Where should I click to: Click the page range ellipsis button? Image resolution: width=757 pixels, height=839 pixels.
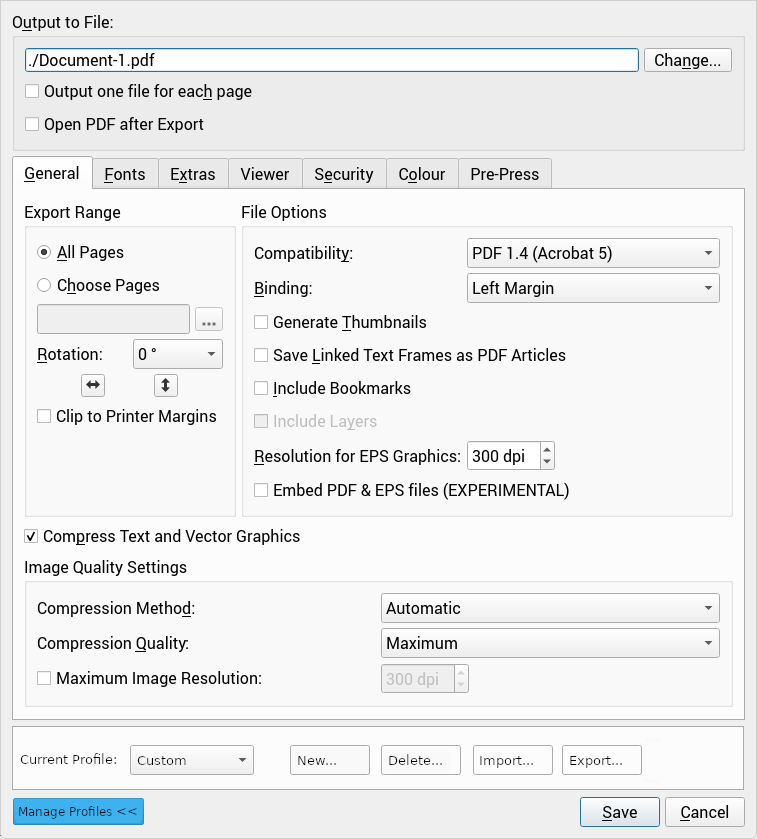point(209,320)
